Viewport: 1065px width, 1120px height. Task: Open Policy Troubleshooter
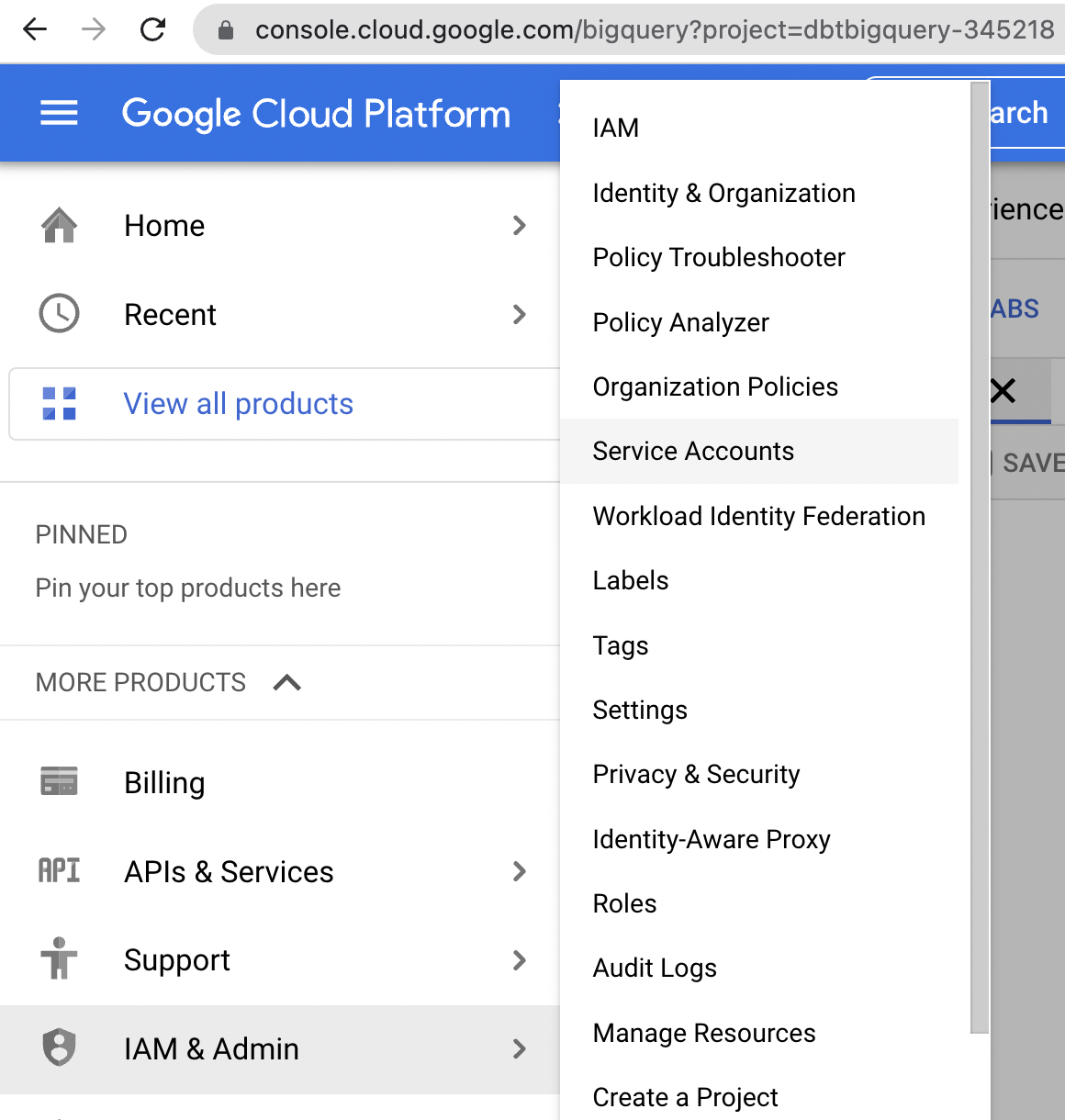[759, 257]
